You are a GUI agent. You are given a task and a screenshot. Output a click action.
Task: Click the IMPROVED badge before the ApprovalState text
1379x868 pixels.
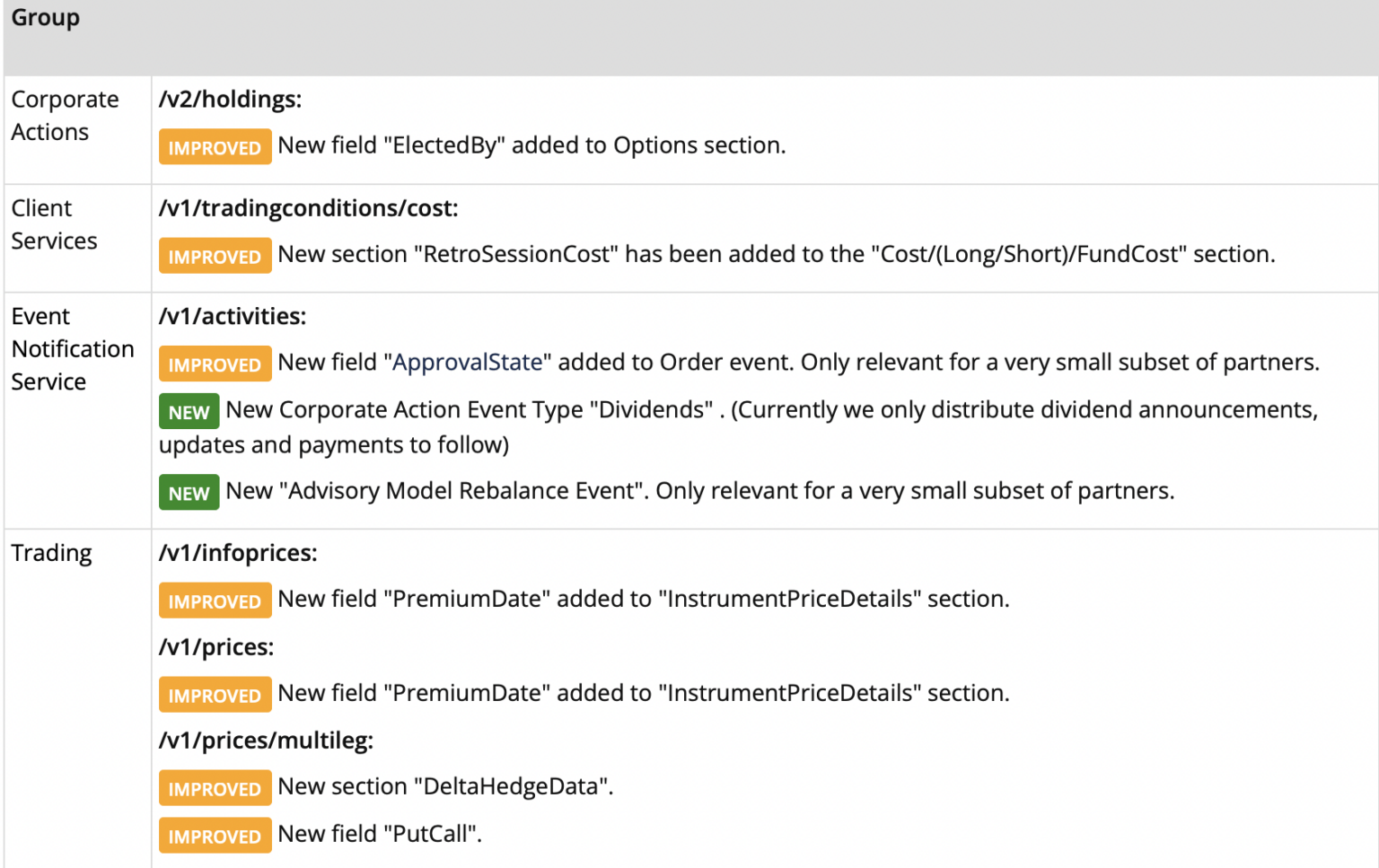pos(215,364)
